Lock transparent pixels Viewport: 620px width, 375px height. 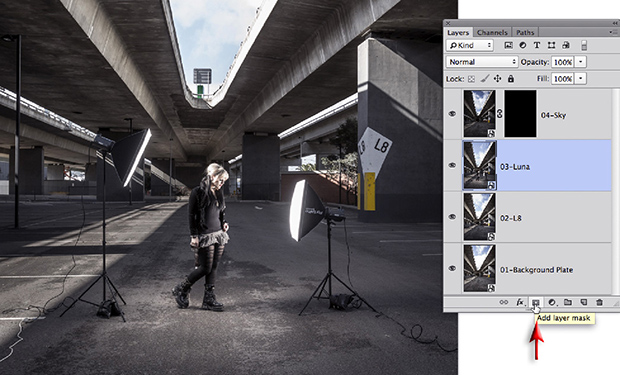(x=471, y=79)
